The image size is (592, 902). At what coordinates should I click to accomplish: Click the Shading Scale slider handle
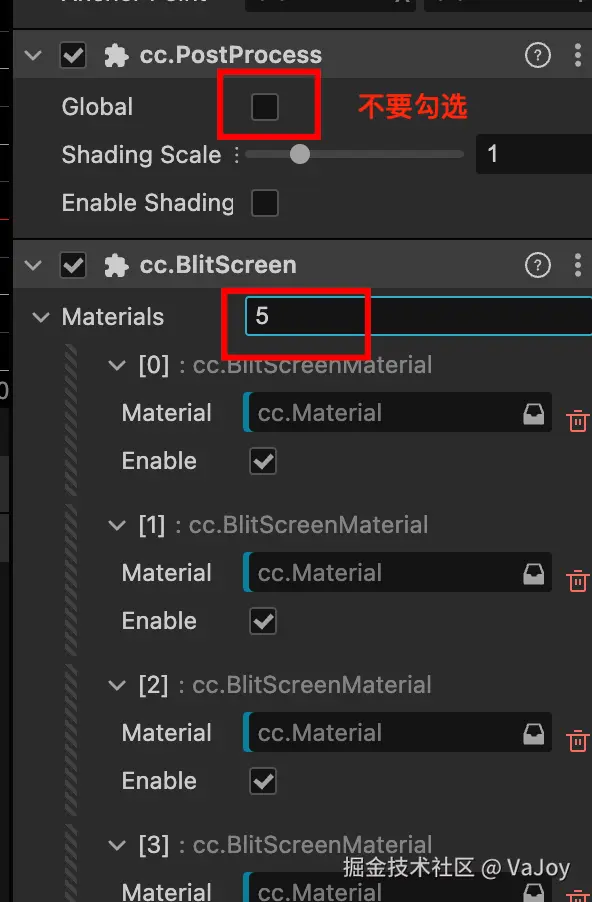click(x=300, y=154)
